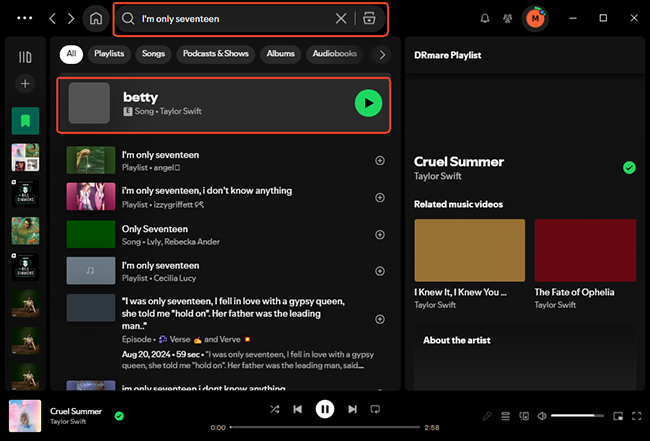This screenshot has width=650, height=441.
Task: Open Taylor Swift artist link in now playing bar
Action: coord(68,422)
